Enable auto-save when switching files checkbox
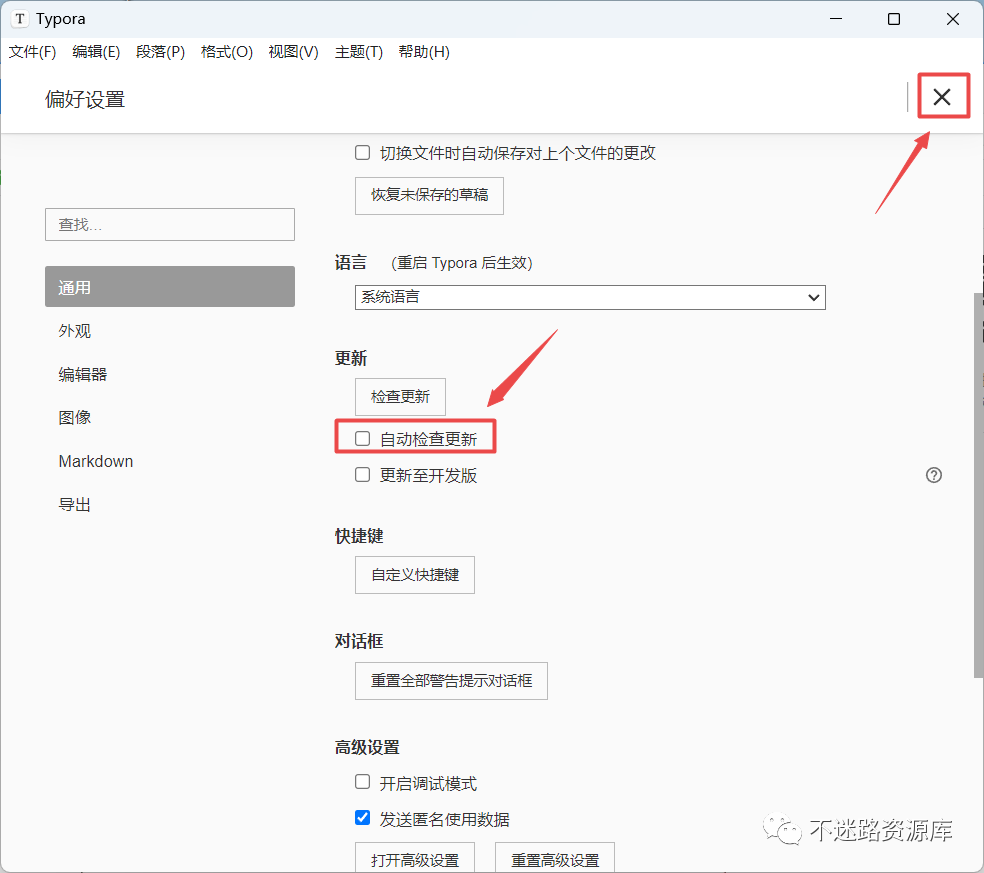The height and width of the screenshot is (873, 984). [362, 153]
